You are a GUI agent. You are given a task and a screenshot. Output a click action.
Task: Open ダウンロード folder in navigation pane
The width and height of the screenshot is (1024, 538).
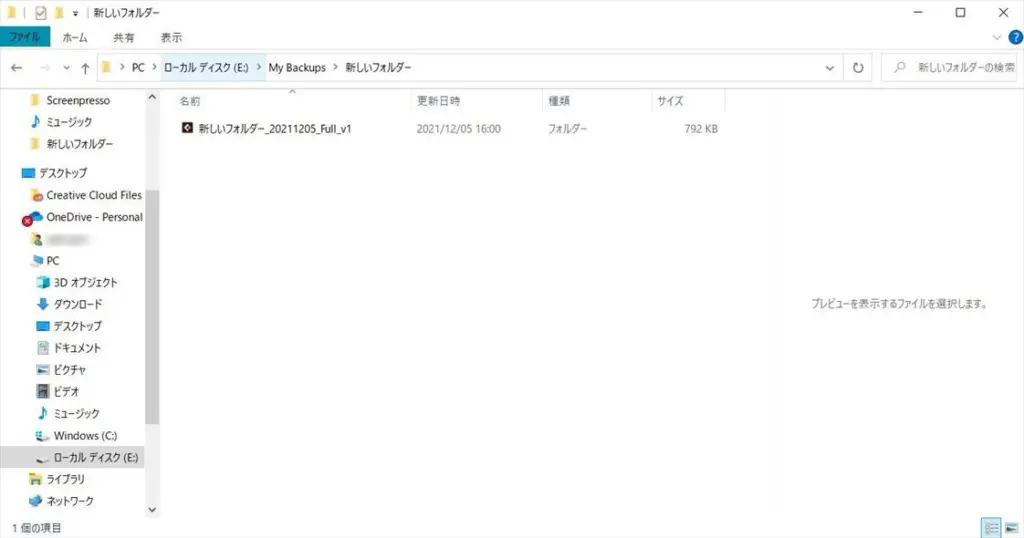(78, 304)
